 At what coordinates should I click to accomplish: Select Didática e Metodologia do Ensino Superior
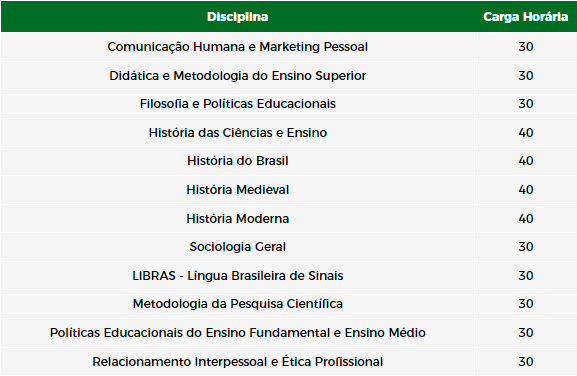[x=237, y=76]
